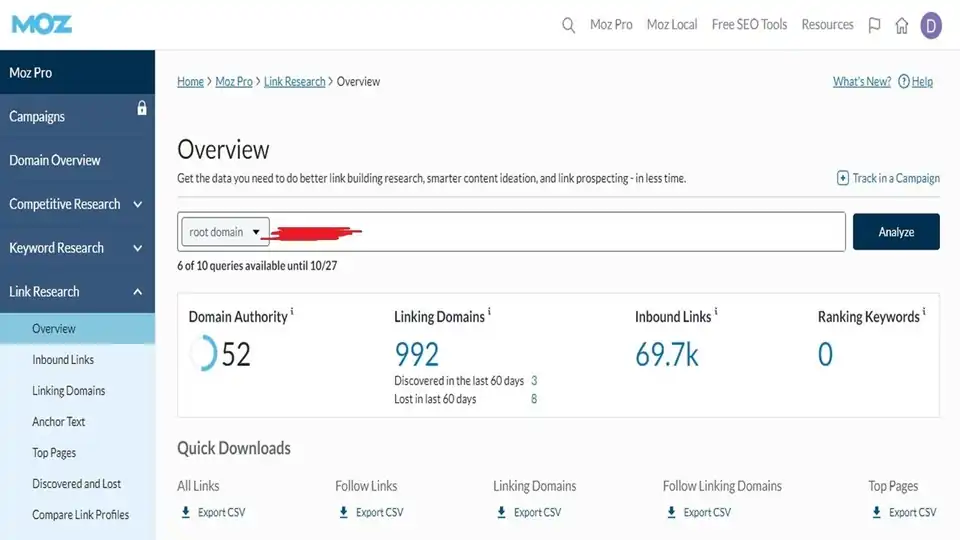The height and width of the screenshot is (540, 960).
Task: Click the Analyze button
Action: tap(896, 231)
